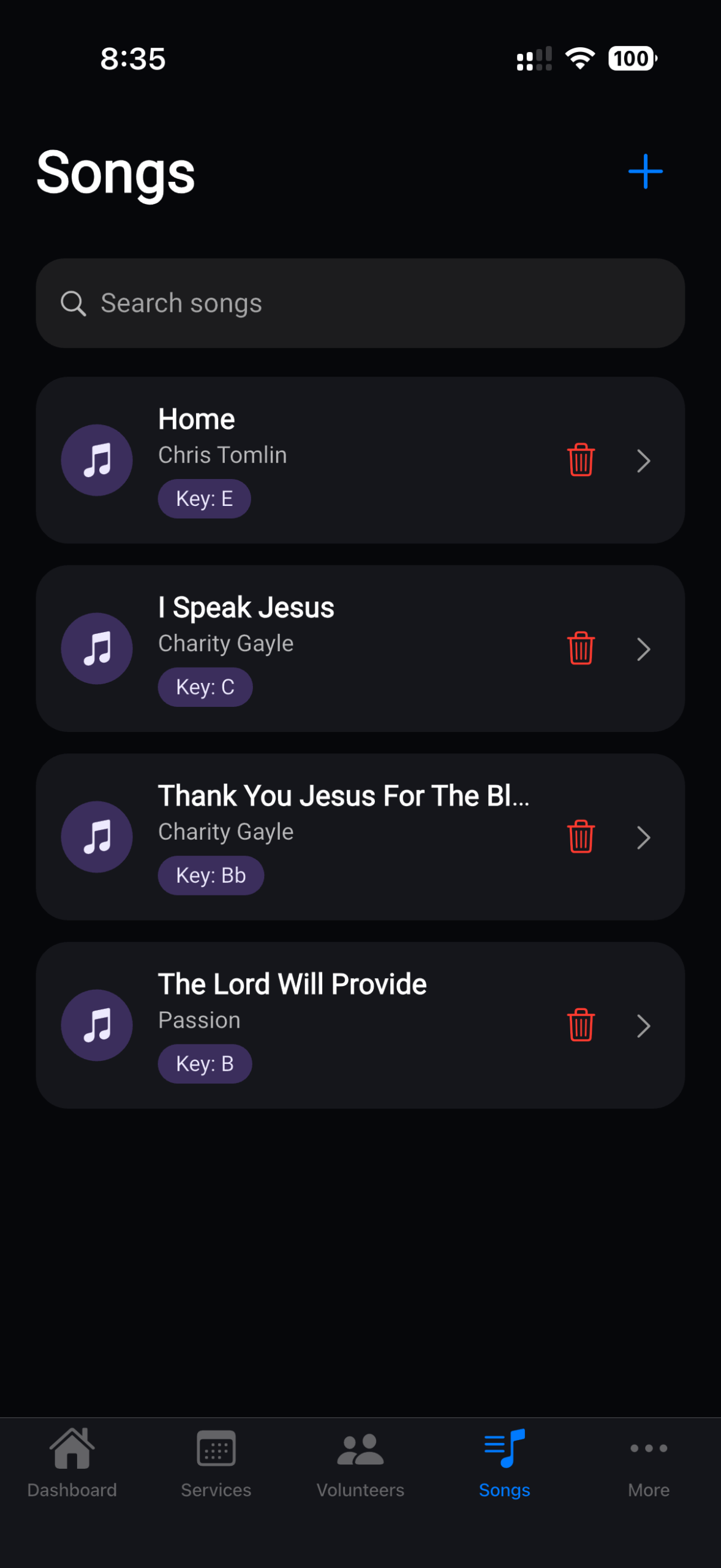
Task: Tap the music note icon beside I Speak Jesus
Action: (97, 648)
